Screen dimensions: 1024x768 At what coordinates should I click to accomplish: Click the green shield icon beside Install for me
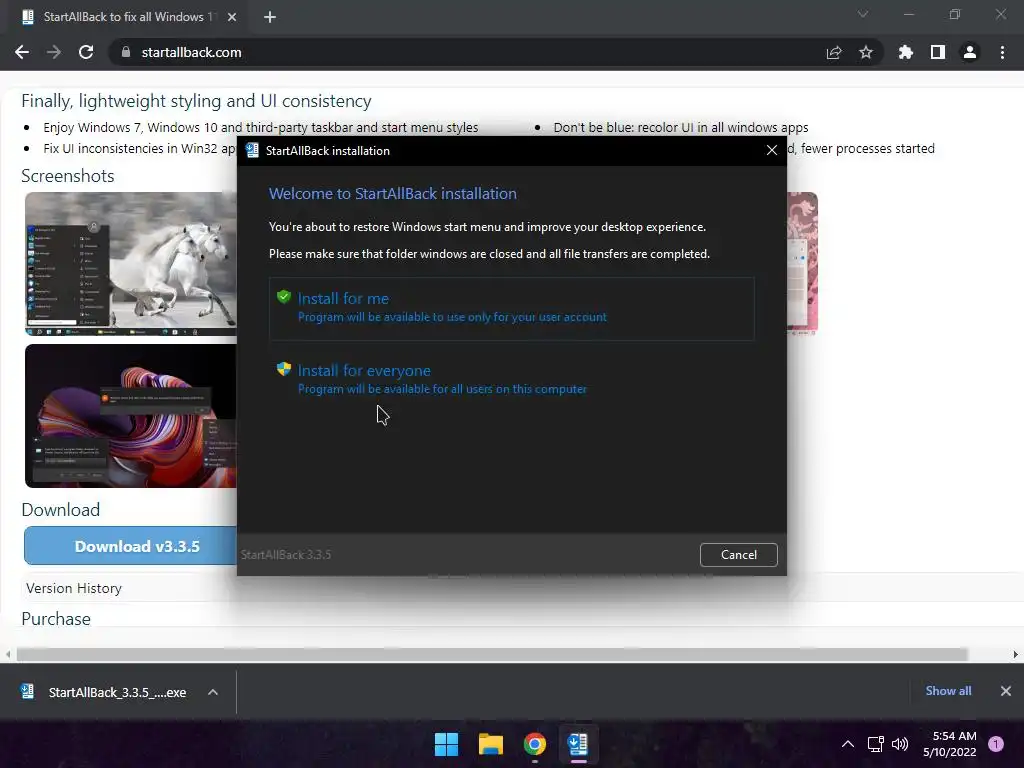(x=283, y=297)
